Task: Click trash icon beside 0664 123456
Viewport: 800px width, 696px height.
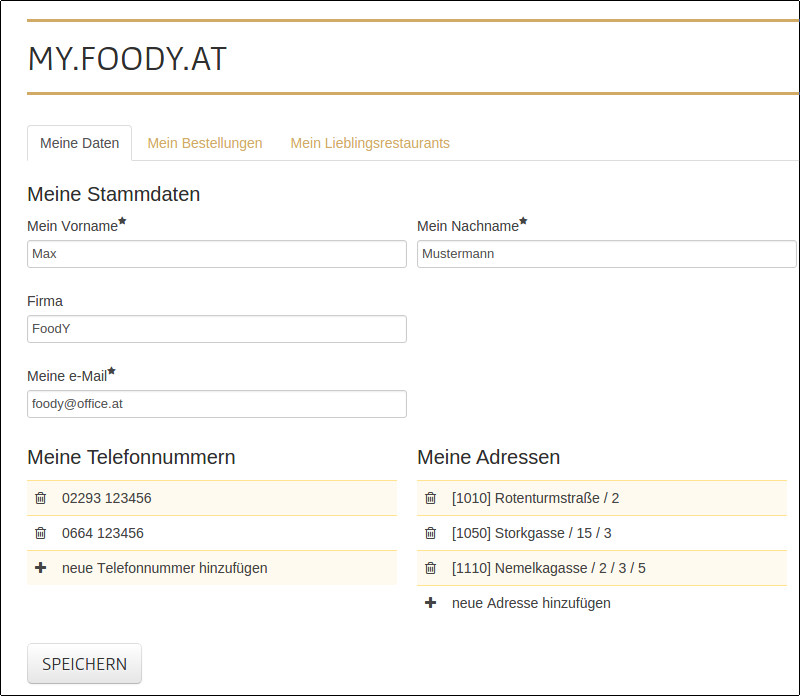Action: 41,533
